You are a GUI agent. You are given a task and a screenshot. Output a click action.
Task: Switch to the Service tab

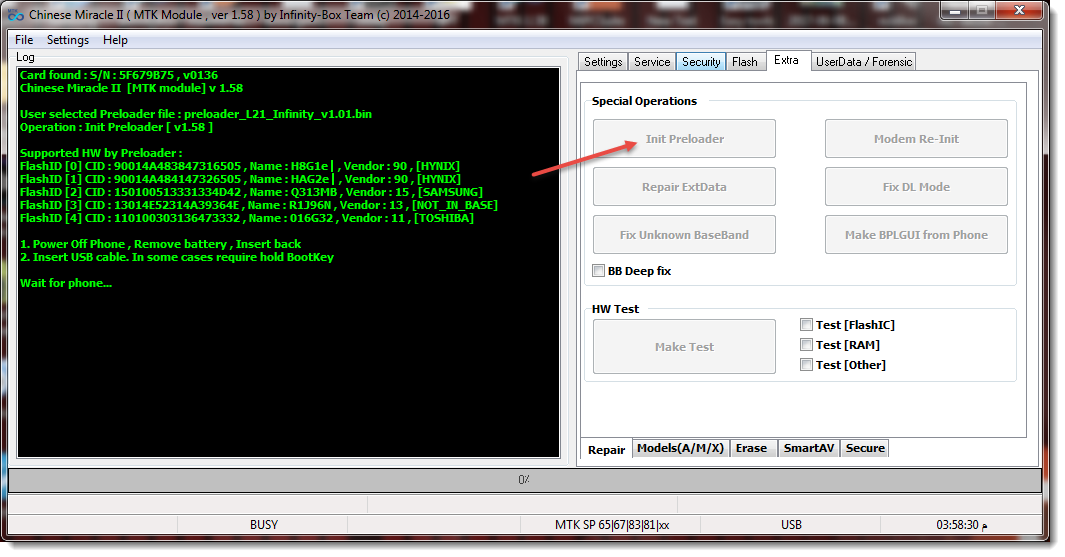[x=652, y=62]
